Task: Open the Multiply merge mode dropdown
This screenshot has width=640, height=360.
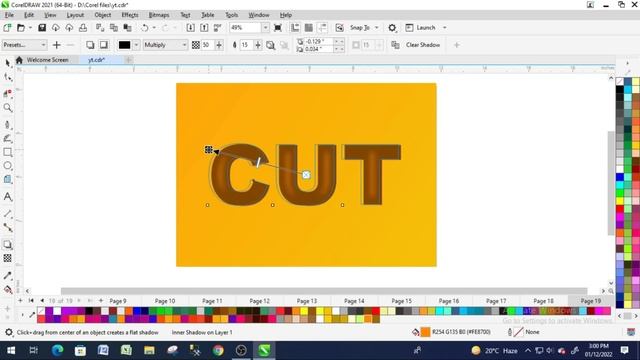Action: point(165,45)
